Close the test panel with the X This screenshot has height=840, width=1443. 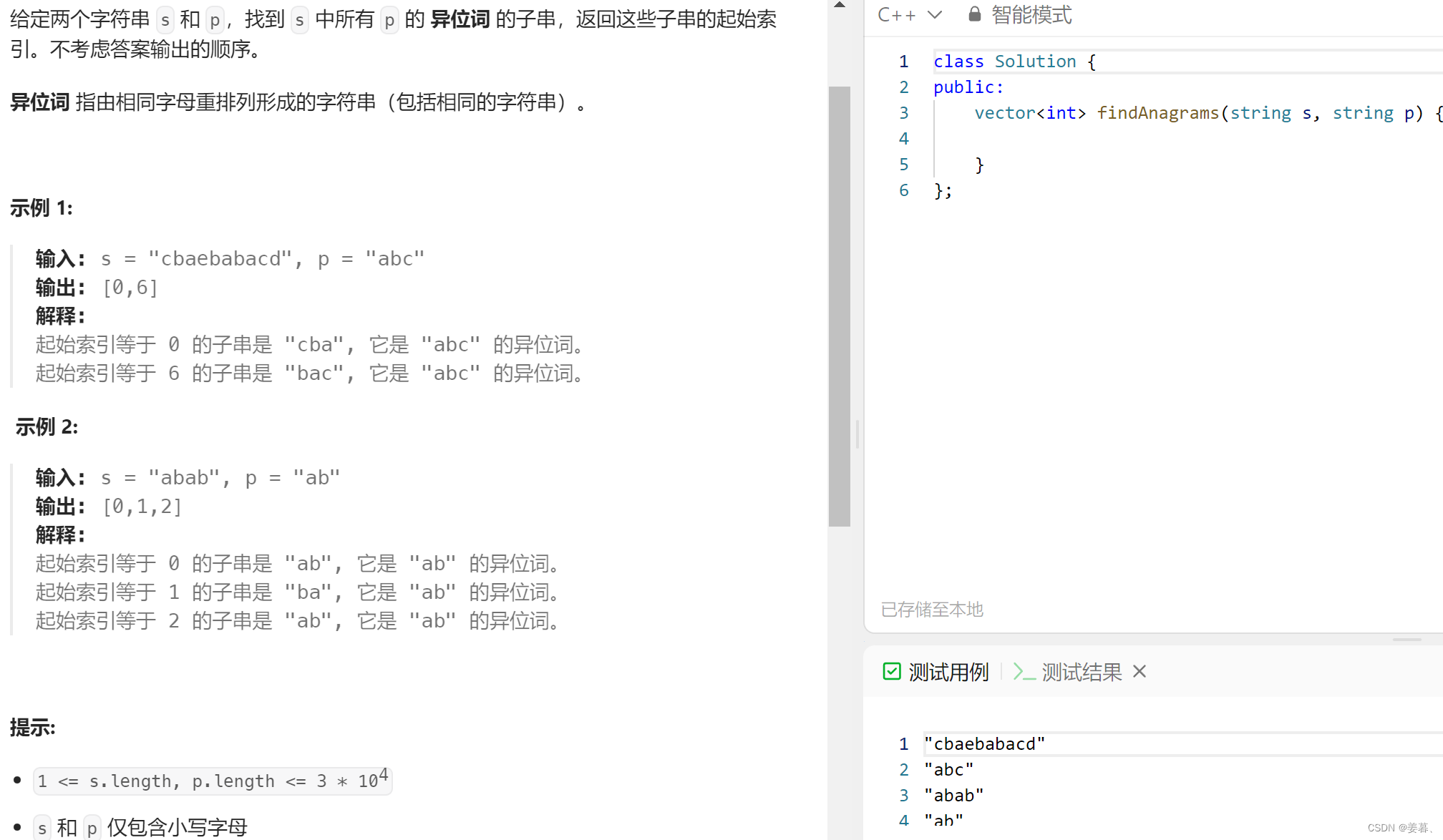tap(1140, 671)
